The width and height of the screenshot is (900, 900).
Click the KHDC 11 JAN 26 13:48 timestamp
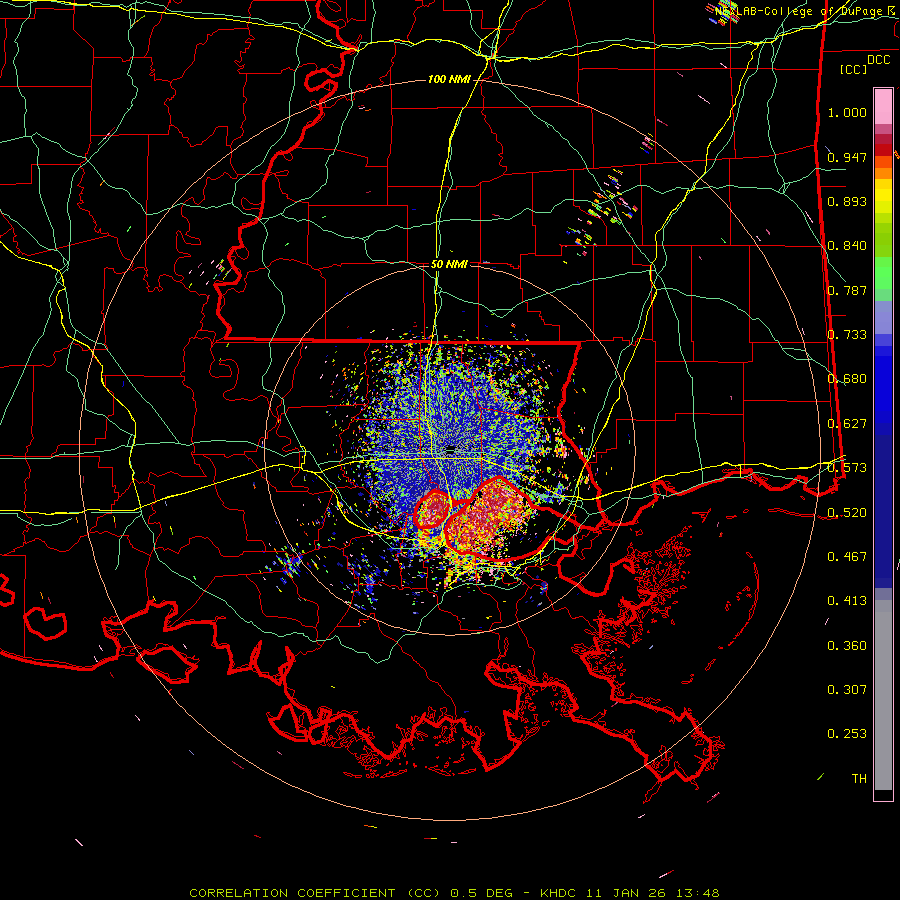pos(630,893)
